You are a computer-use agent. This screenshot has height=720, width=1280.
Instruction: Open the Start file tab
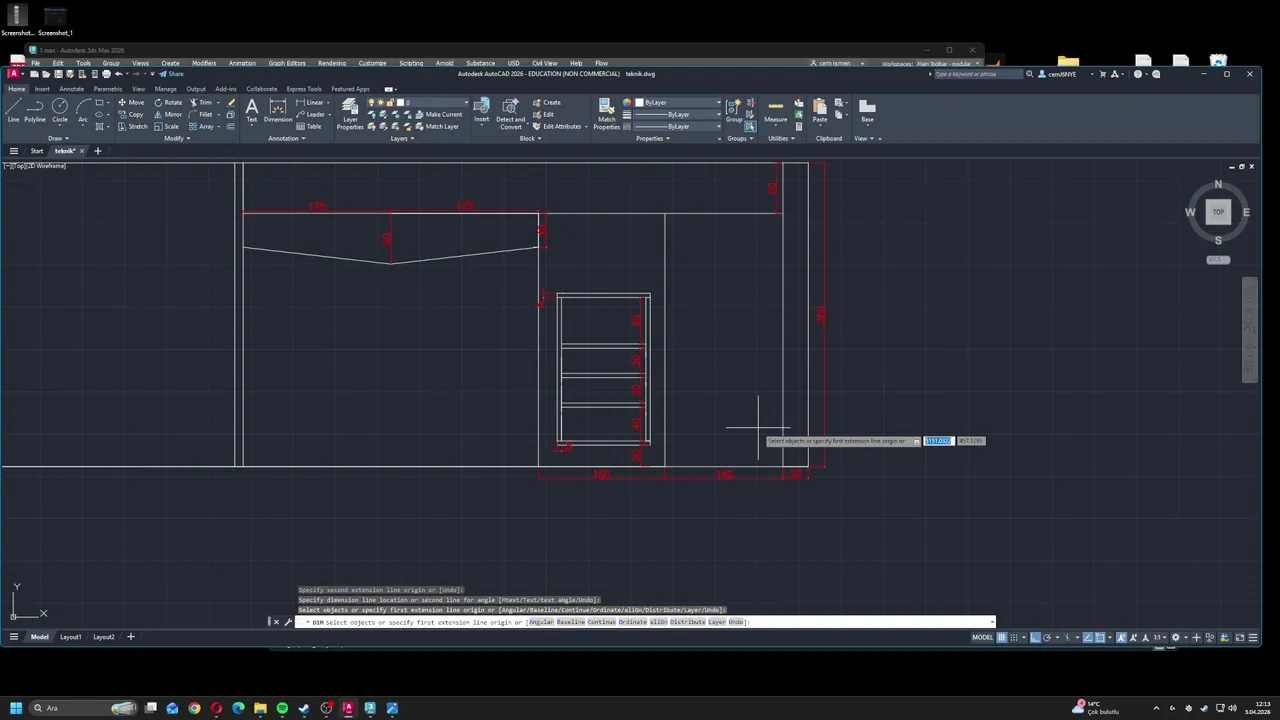tap(36, 151)
